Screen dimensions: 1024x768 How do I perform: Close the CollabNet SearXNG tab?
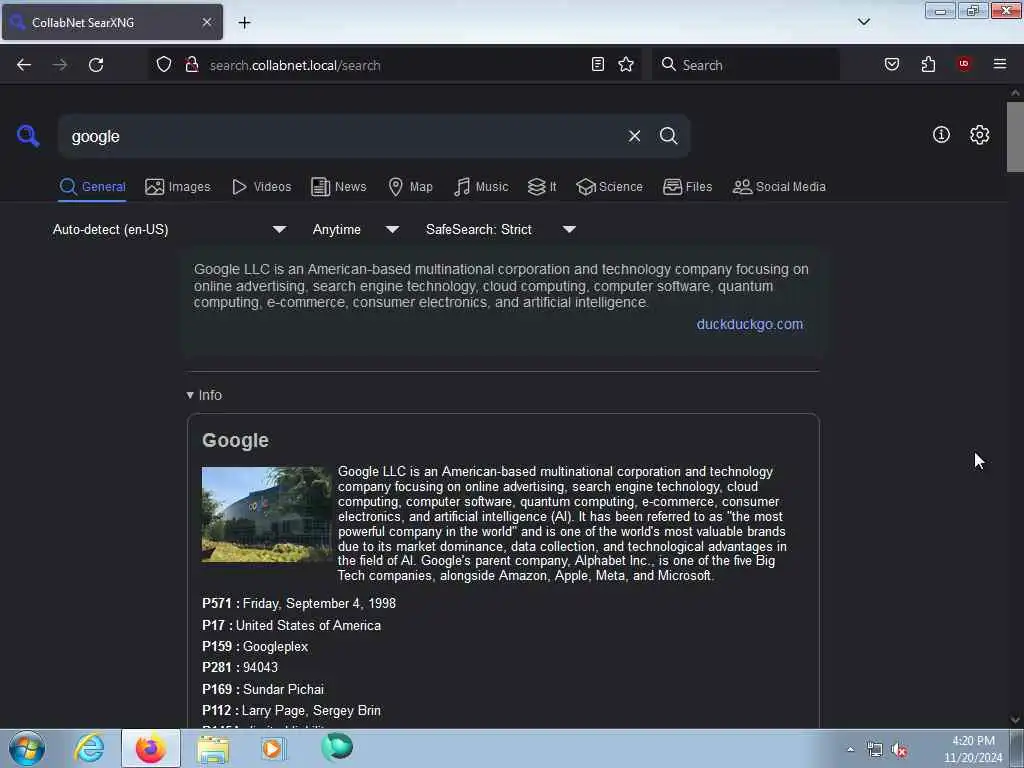tap(206, 22)
